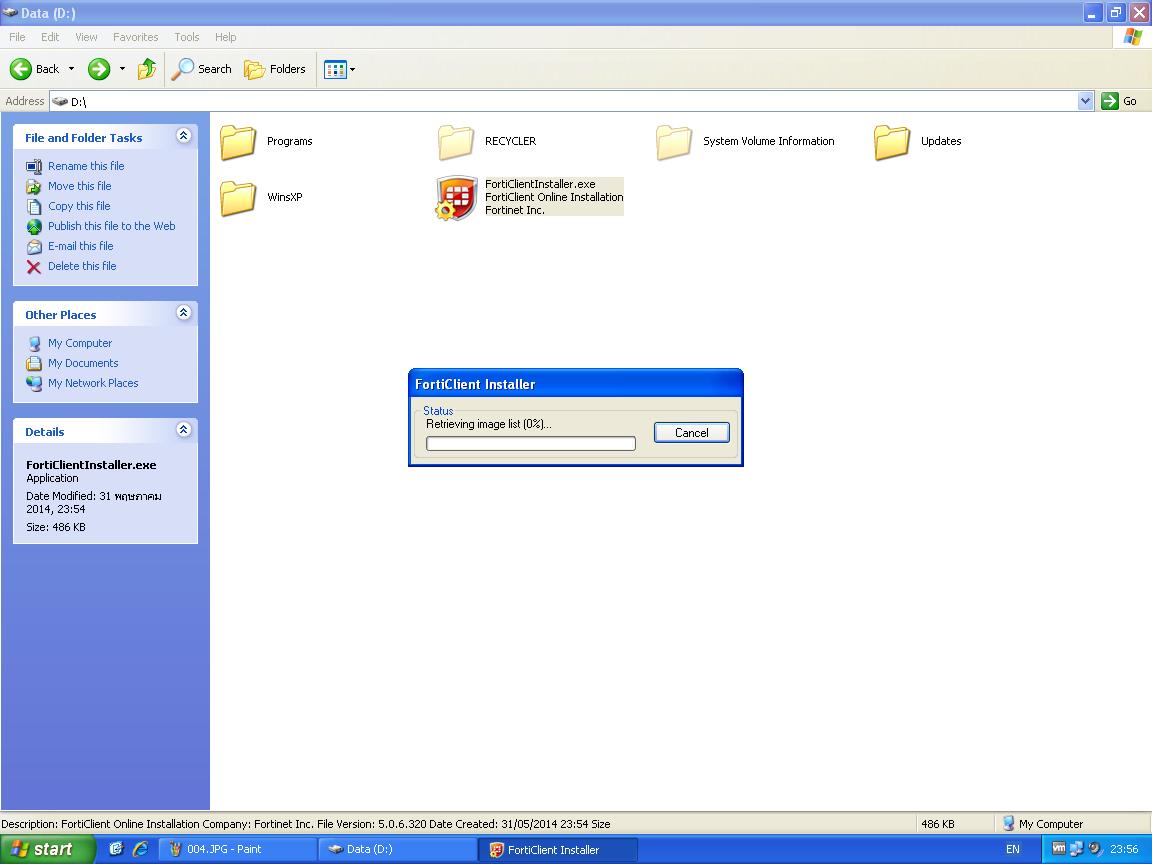Toggle the Folders pane button
1152x864 pixels.
click(x=275, y=69)
